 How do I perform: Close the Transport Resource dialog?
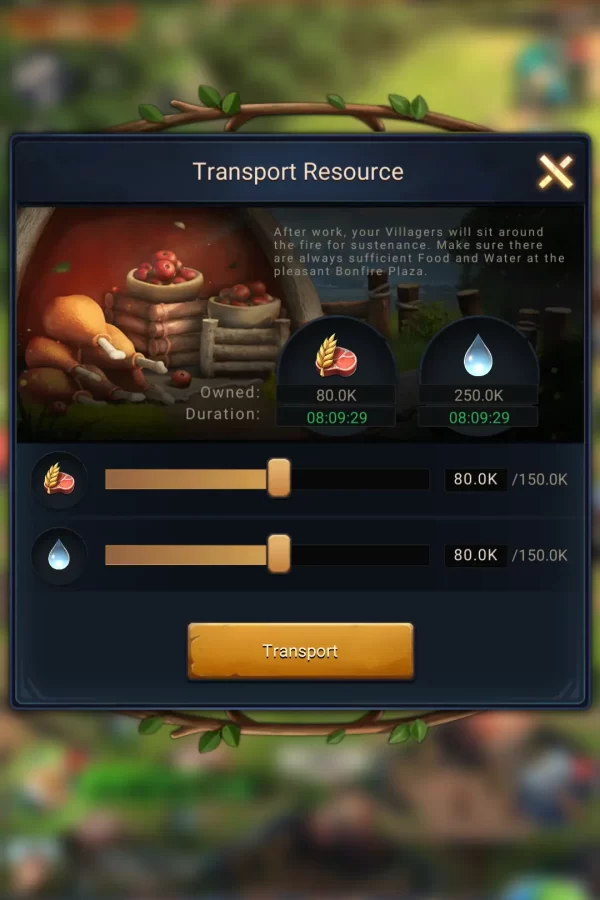pyautogui.click(x=555, y=171)
